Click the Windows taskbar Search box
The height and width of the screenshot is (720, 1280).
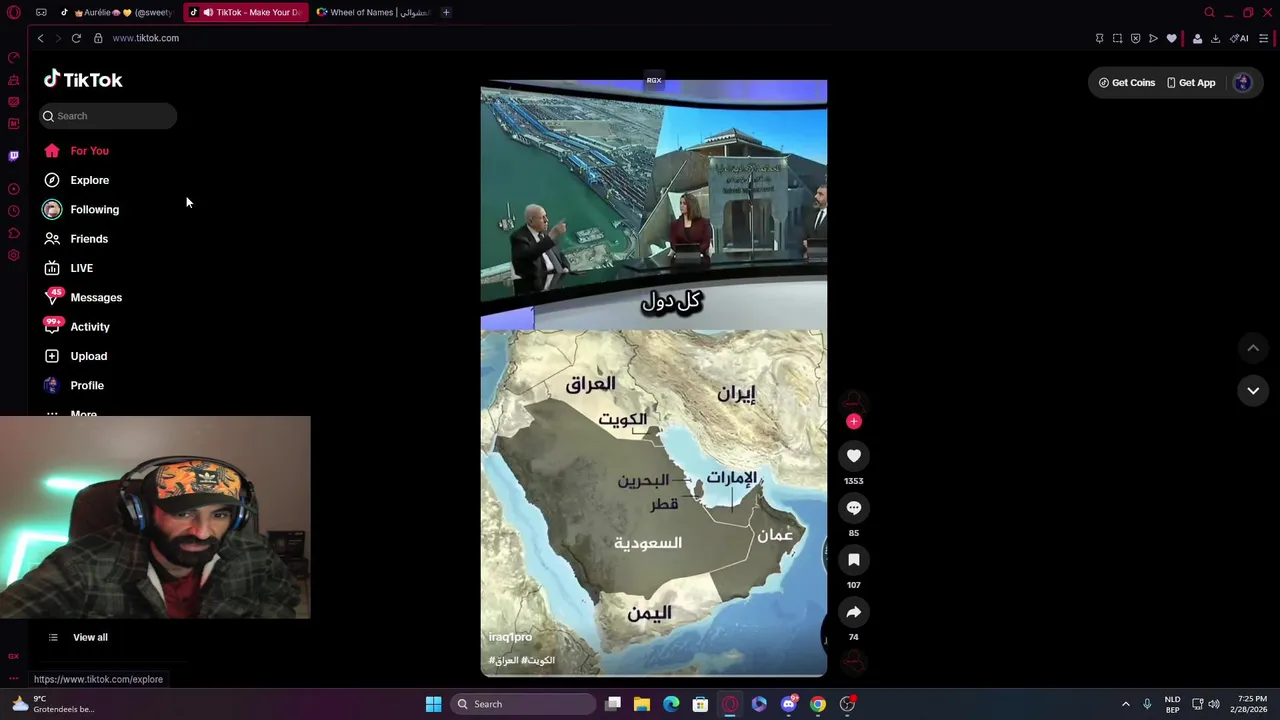tap(522, 704)
